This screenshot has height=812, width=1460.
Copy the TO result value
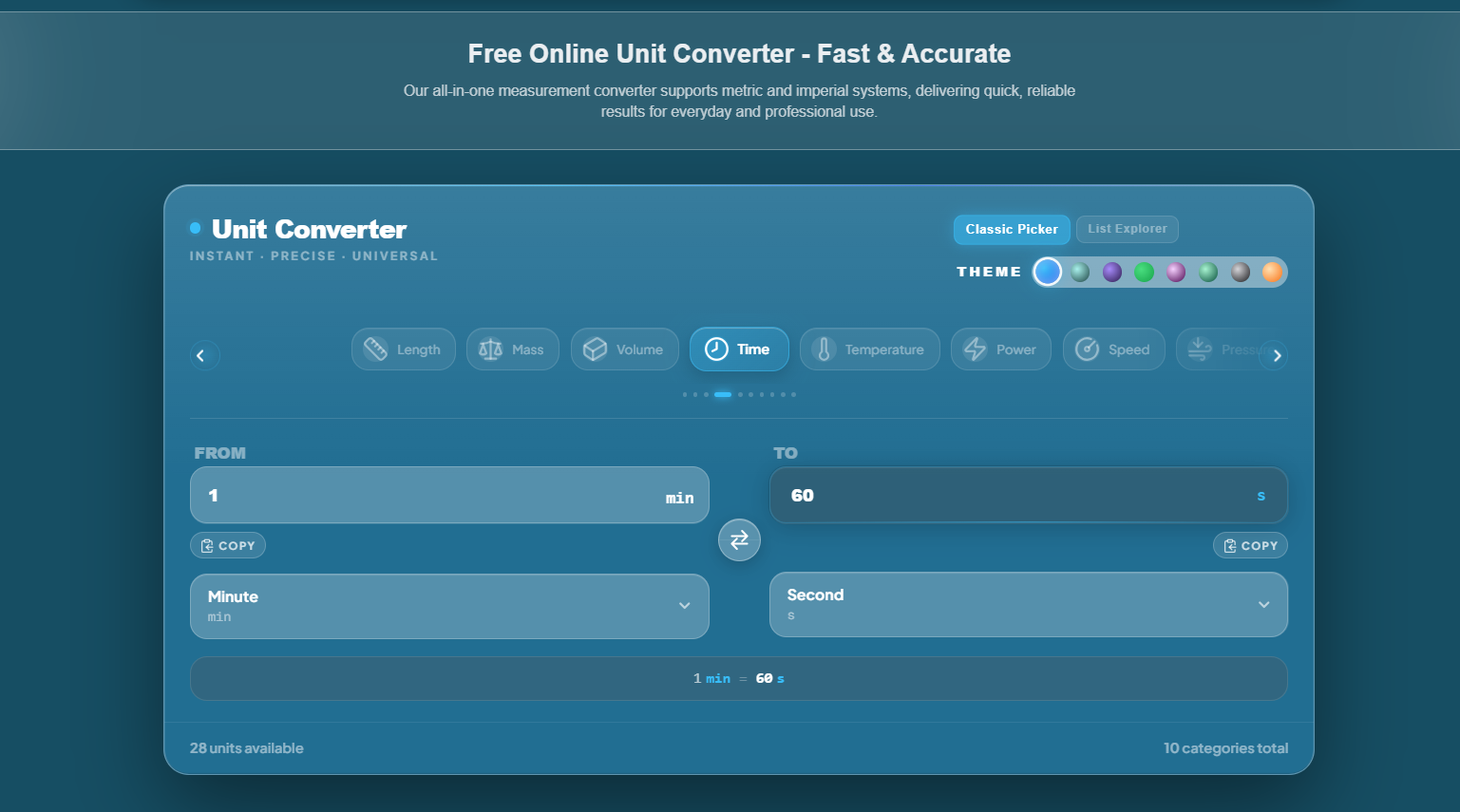(1250, 546)
